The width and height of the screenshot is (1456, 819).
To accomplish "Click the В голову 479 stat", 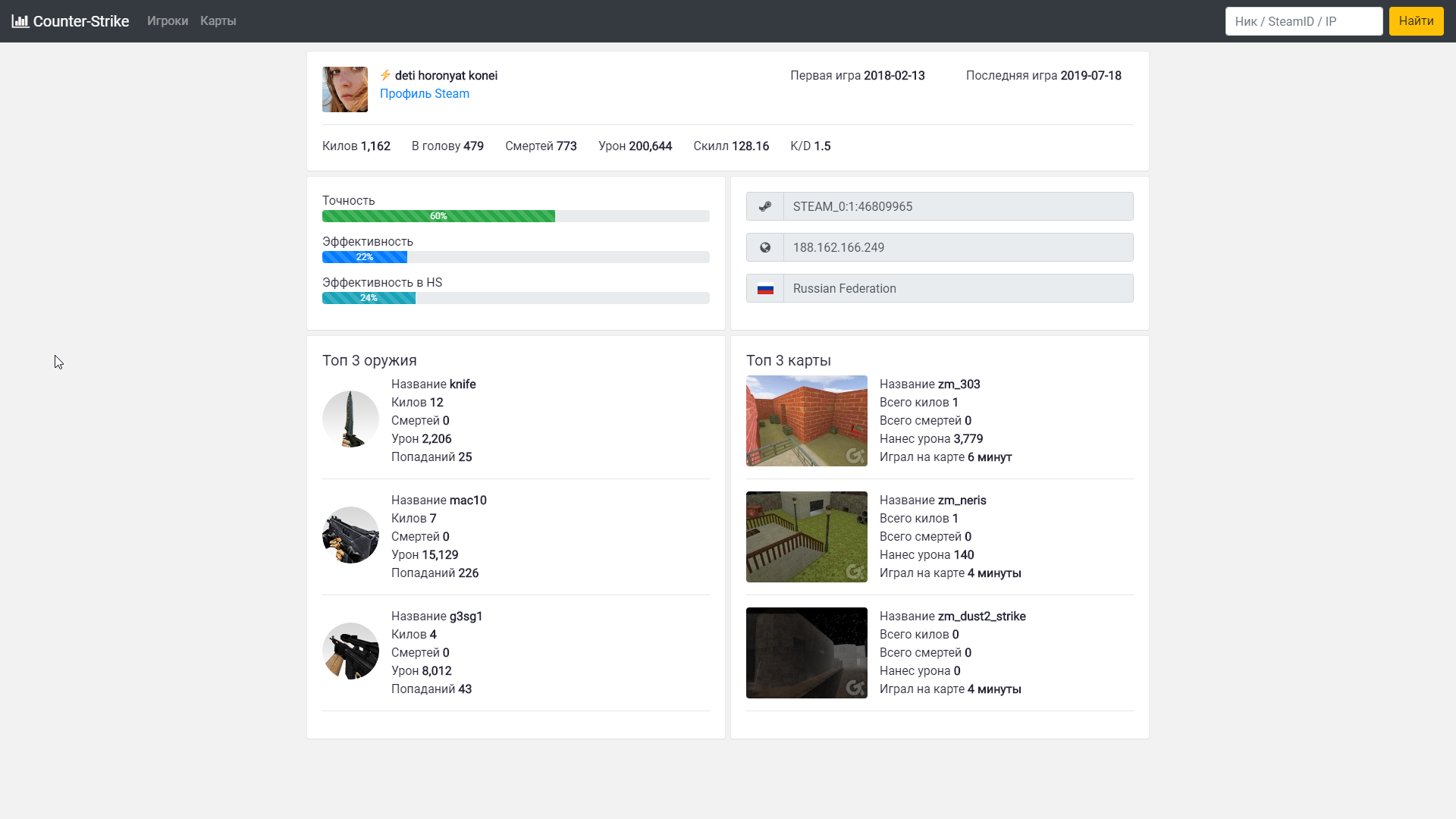I will click(x=447, y=146).
